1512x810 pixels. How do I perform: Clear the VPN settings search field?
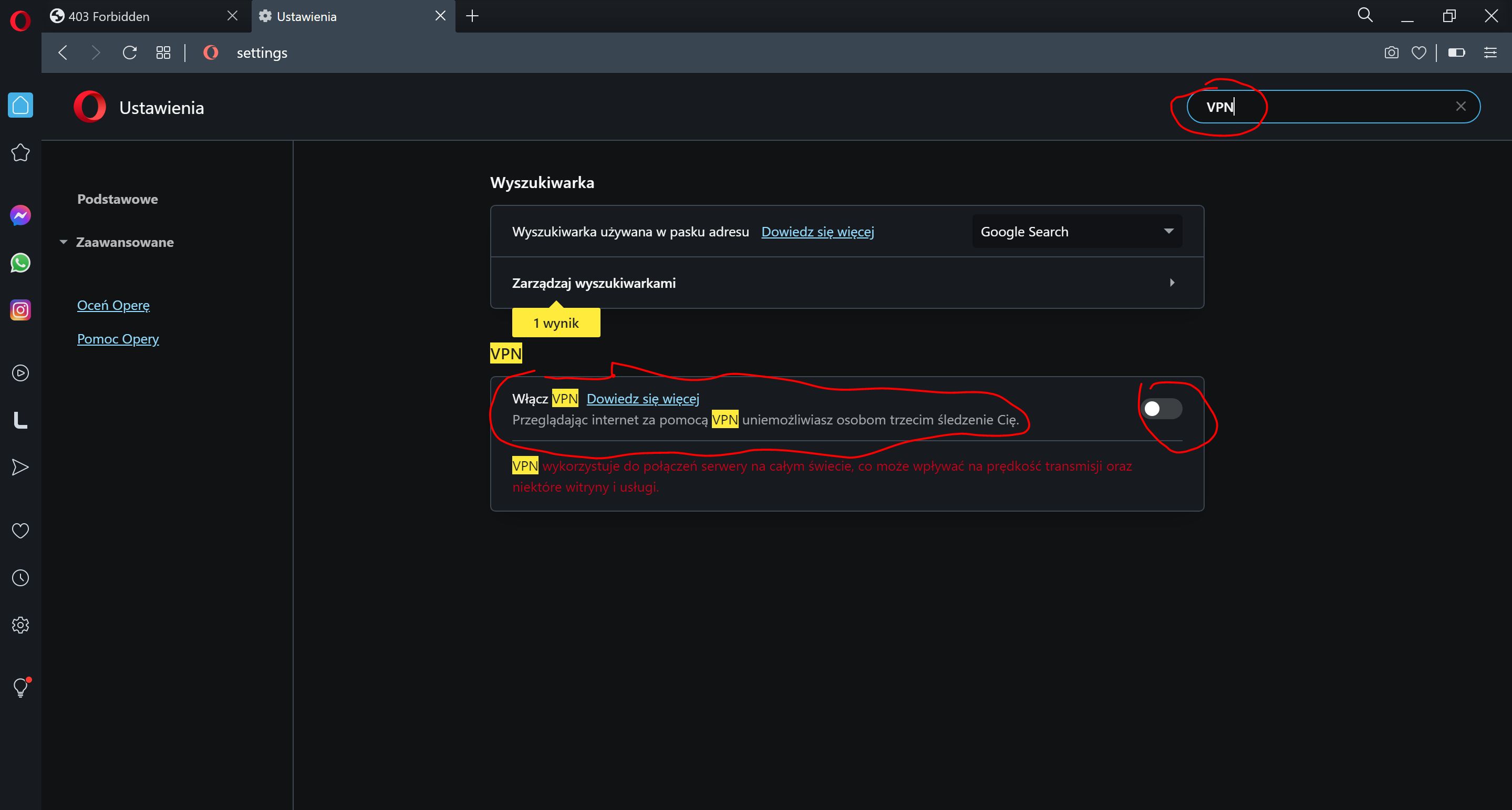1461,106
